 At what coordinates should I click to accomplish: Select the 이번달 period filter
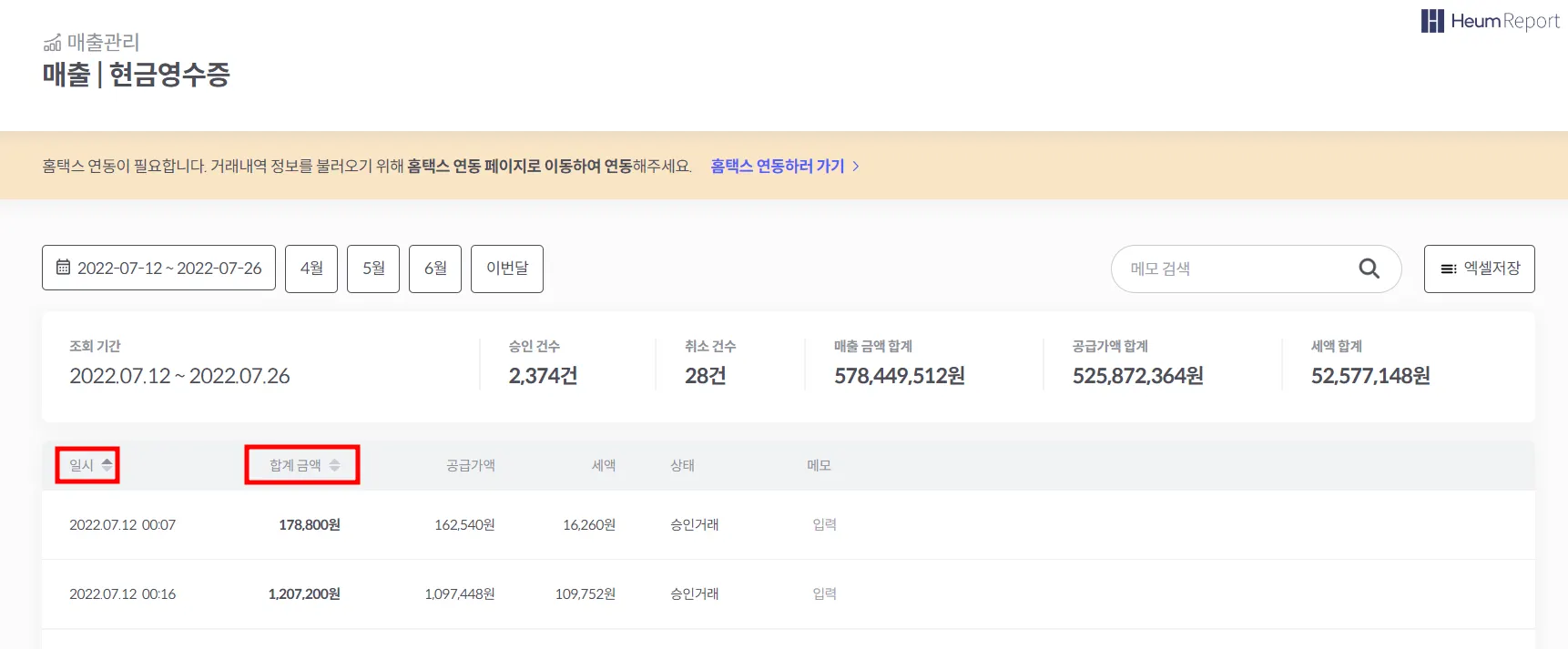click(x=507, y=269)
